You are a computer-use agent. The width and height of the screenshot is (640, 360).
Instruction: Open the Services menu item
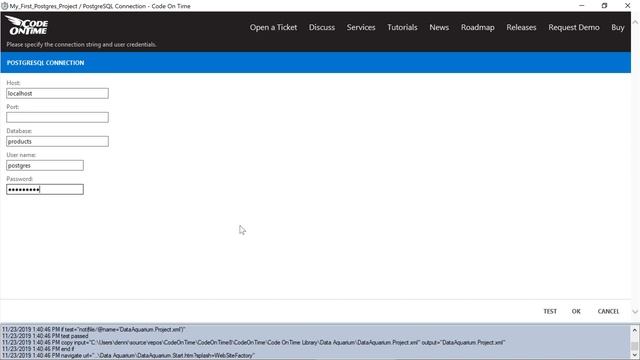tap(361, 27)
